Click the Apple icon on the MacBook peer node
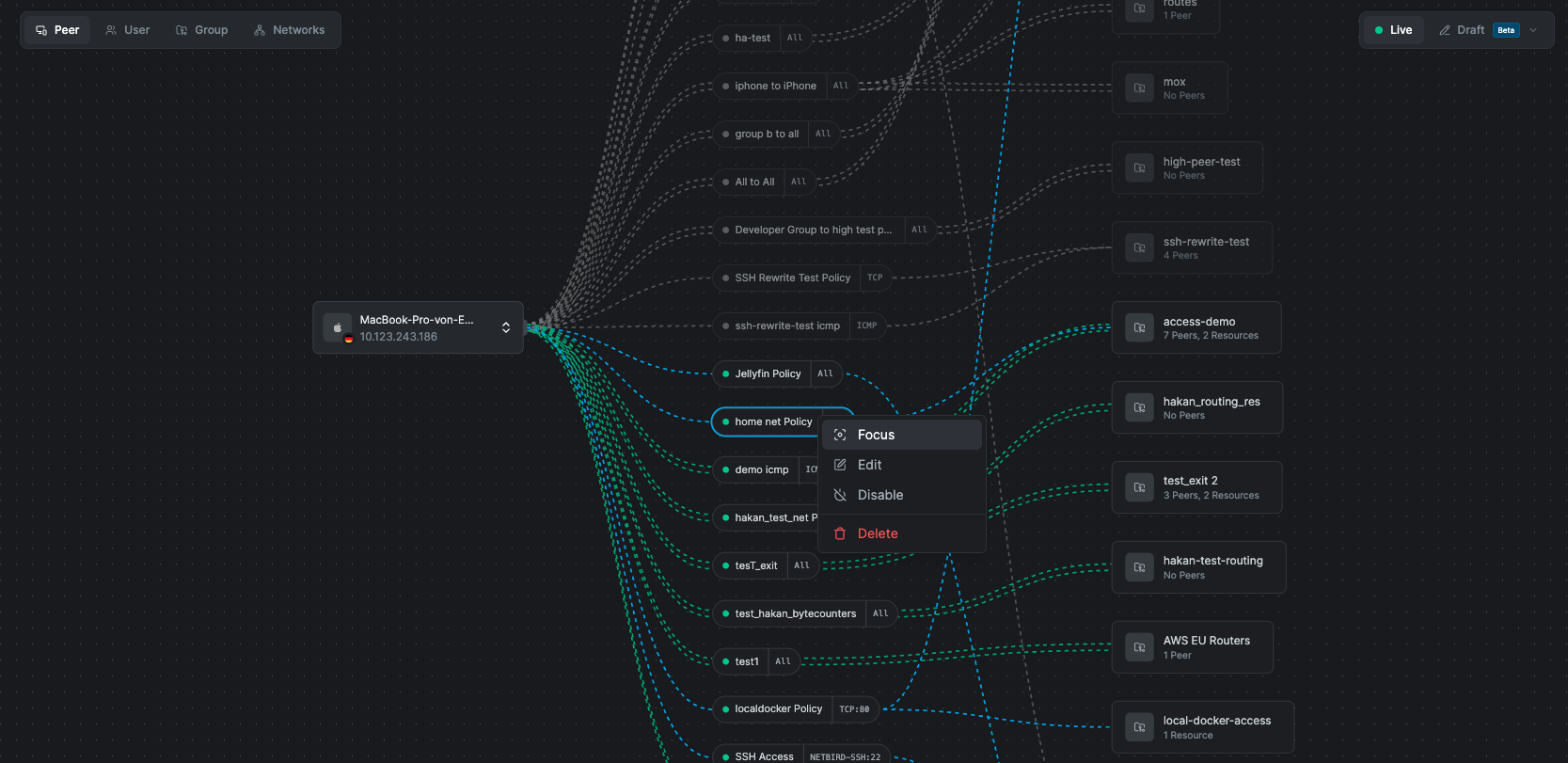Image resolution: width=1568 pixels, height=763 pixels. point(338,327)
